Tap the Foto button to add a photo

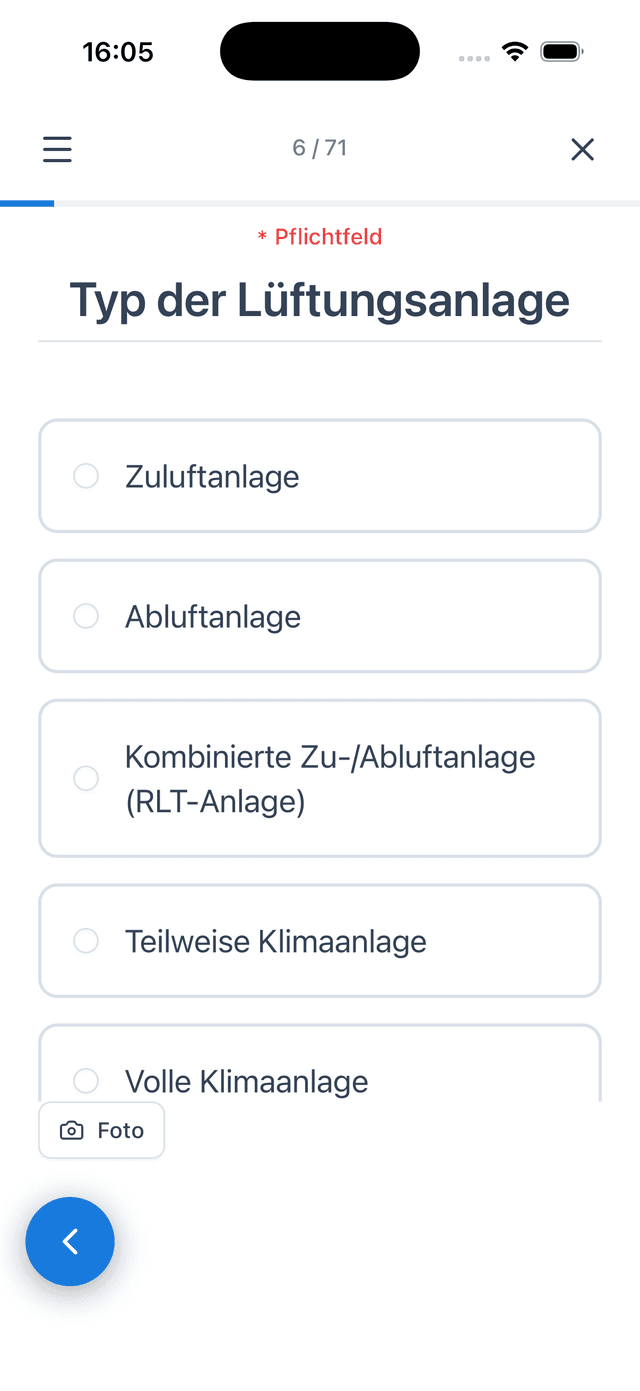pyautogui.click(x=101, y=1129)
